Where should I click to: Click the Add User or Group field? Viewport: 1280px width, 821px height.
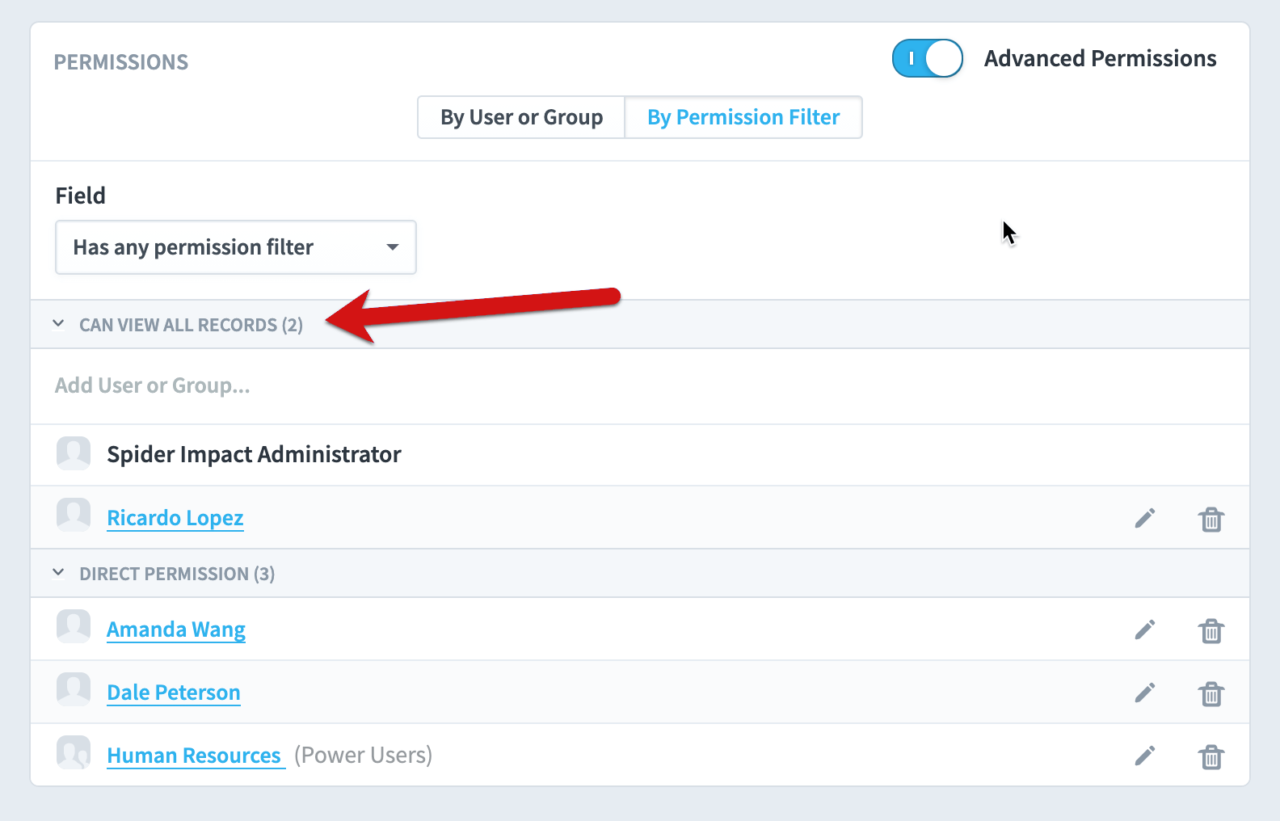152,385
